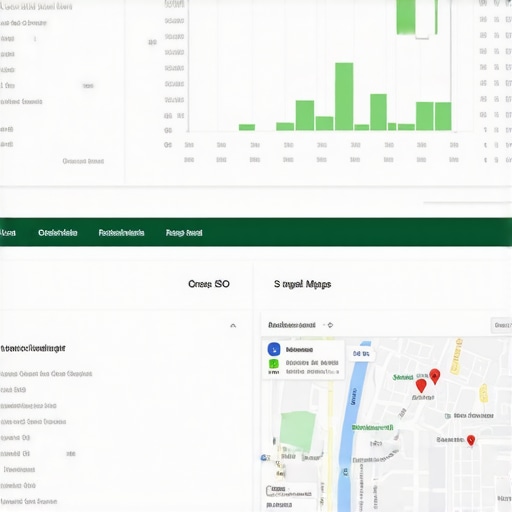Click the blue rounded icon in the map info card

(x=274, y=349)
